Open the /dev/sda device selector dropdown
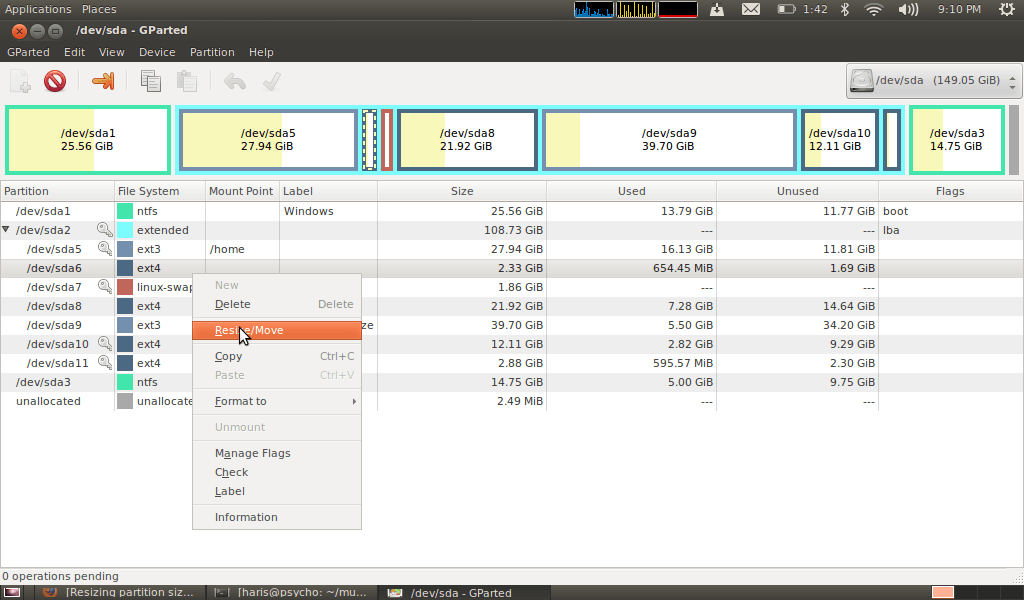The height and width of the screenshot is (600, 1024). pyautogui.click(x=934, y=81)
